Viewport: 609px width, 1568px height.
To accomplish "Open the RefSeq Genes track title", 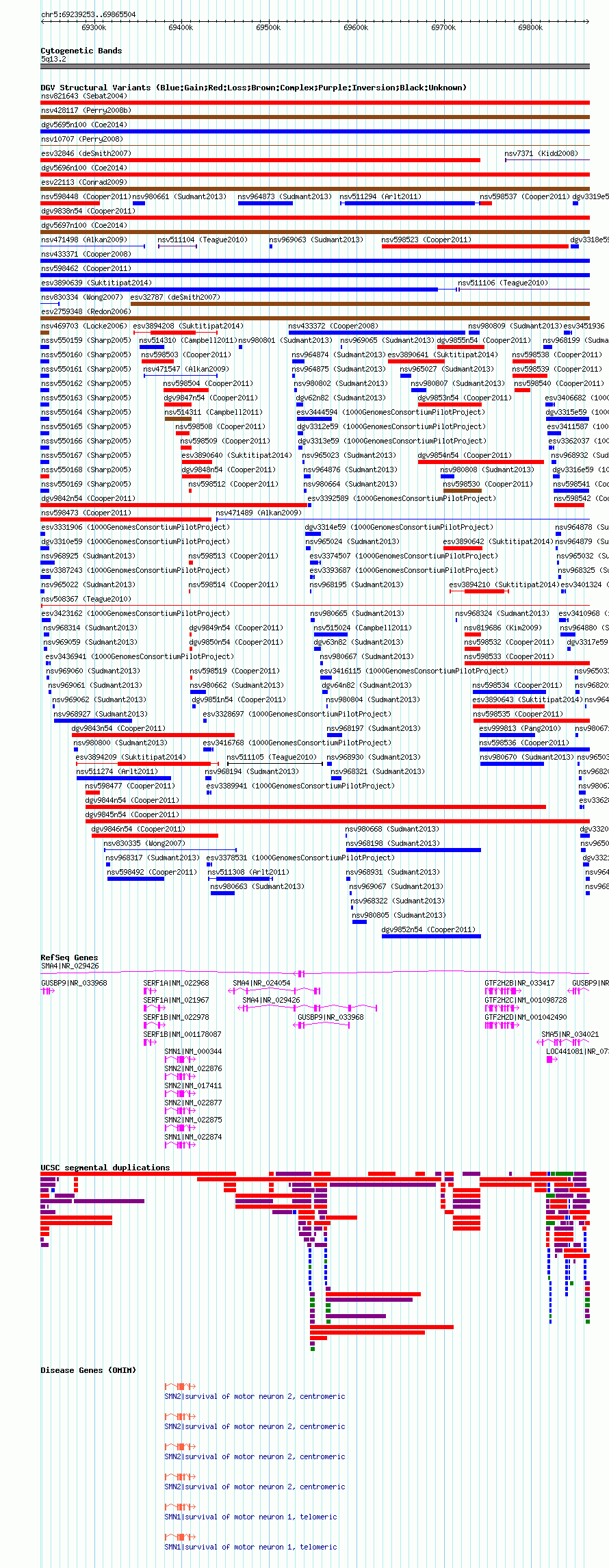I will click(x=69, y=957).
